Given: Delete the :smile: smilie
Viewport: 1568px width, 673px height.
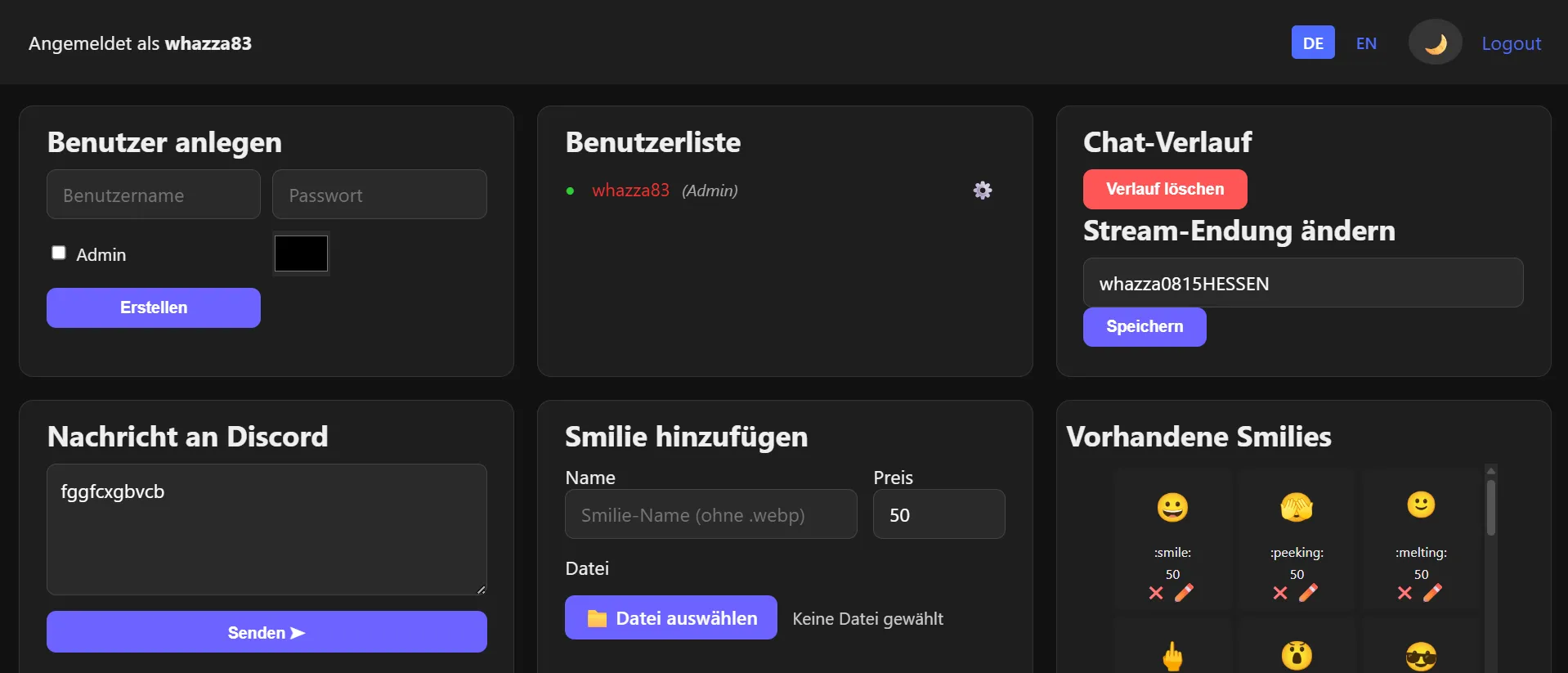Looking at the screenshot, I should (1156, 593).
